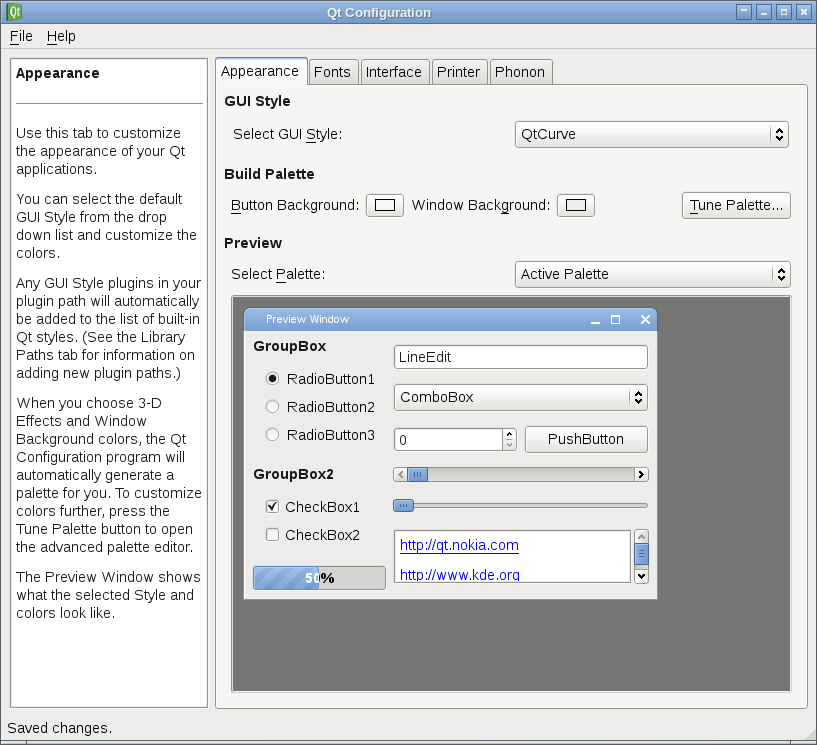
Task: Minimize the Preview Window
Action: tap(595, 320)
